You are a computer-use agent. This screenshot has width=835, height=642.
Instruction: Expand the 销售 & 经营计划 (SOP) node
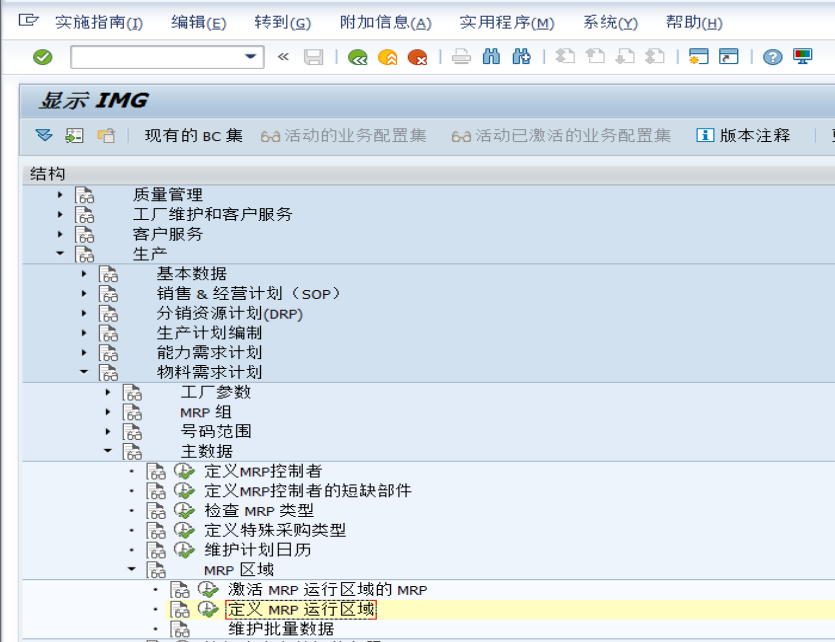pyautogui.click(x=84, y=293)
